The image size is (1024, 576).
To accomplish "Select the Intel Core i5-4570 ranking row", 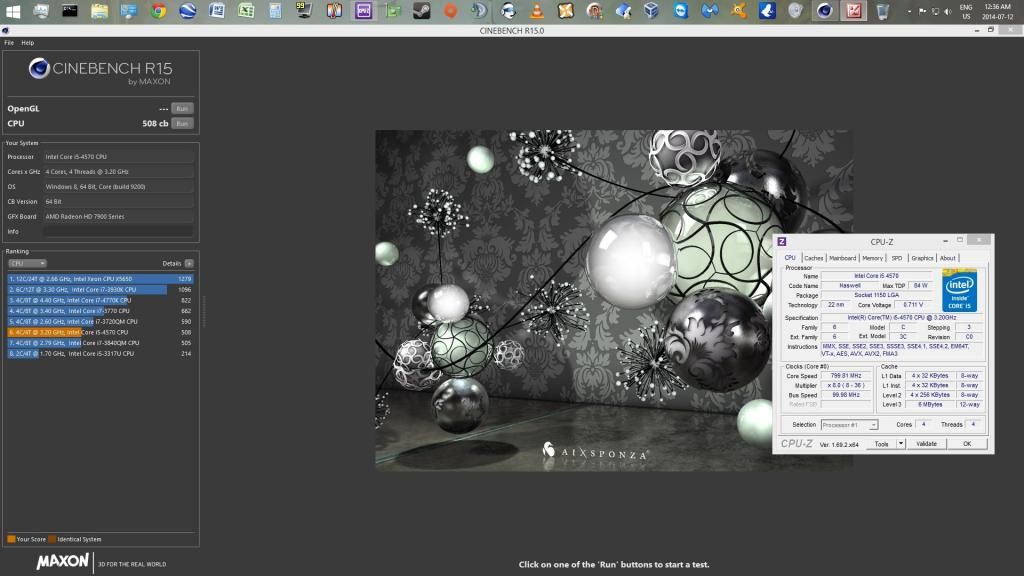I will click(x=100, y=332).
